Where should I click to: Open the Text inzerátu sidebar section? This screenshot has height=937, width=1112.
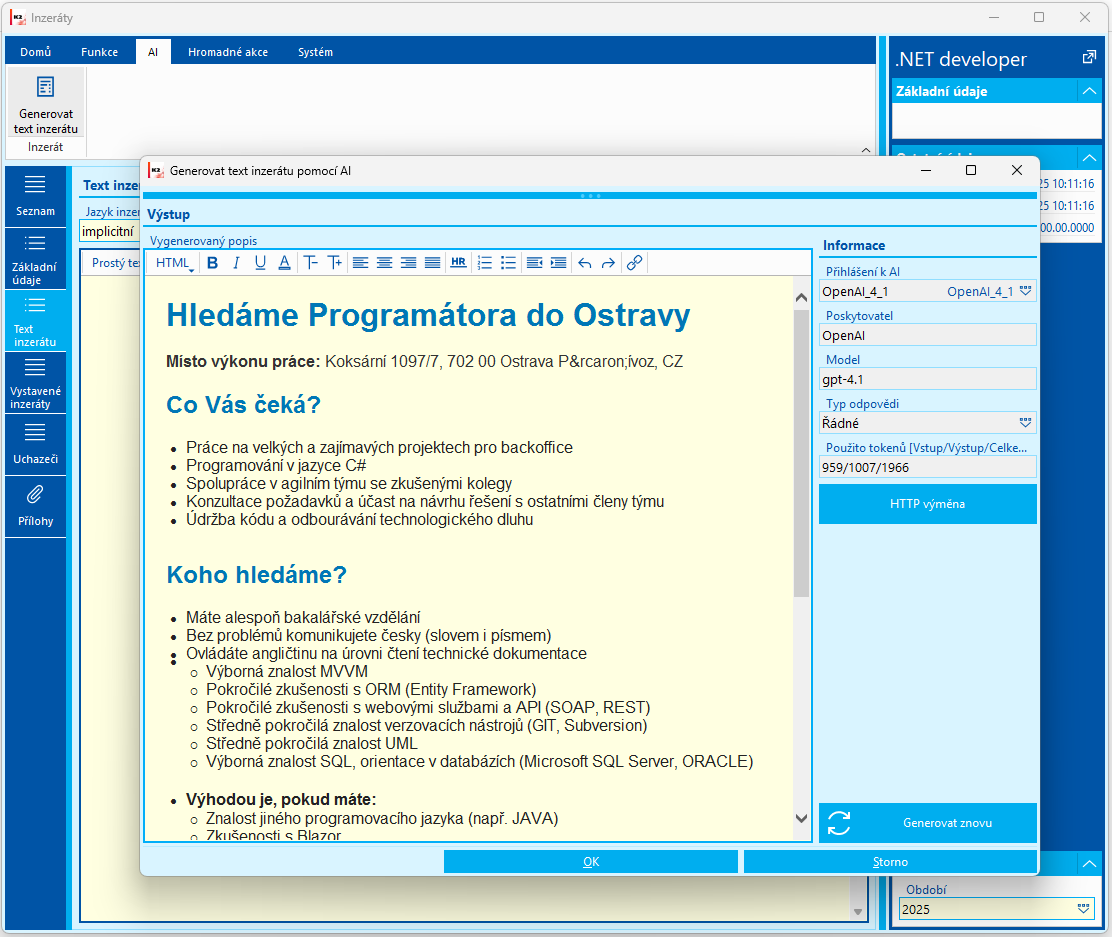pyautogui.click(x=35, y=321)
